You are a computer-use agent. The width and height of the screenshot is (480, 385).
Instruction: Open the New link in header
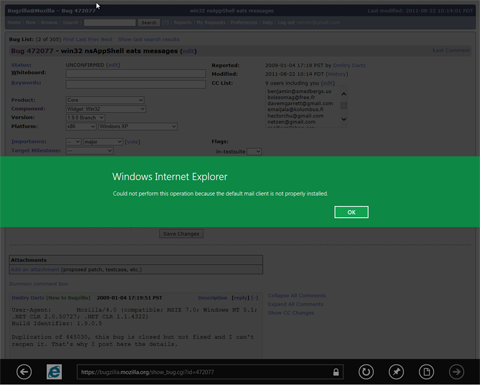[31, 22]
